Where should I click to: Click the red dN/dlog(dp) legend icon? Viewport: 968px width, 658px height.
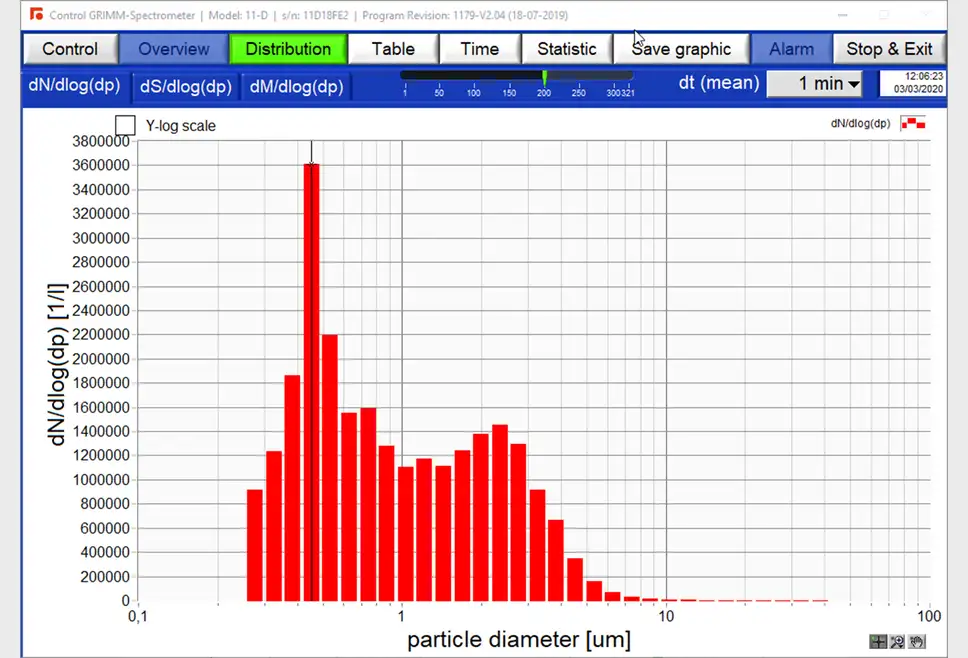pyautogui.click(x=913, y=124)
